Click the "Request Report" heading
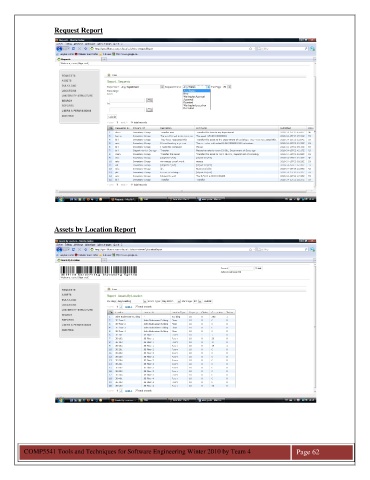The image size is (370, 480). (78, 30)
